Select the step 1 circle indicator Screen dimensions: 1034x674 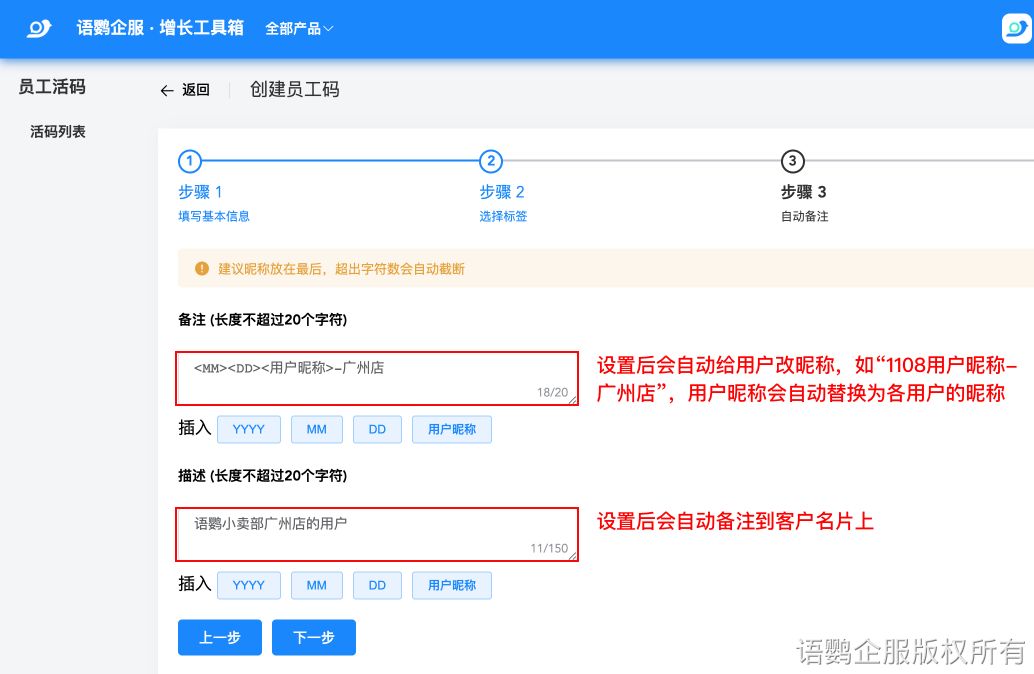pos(190,161)
